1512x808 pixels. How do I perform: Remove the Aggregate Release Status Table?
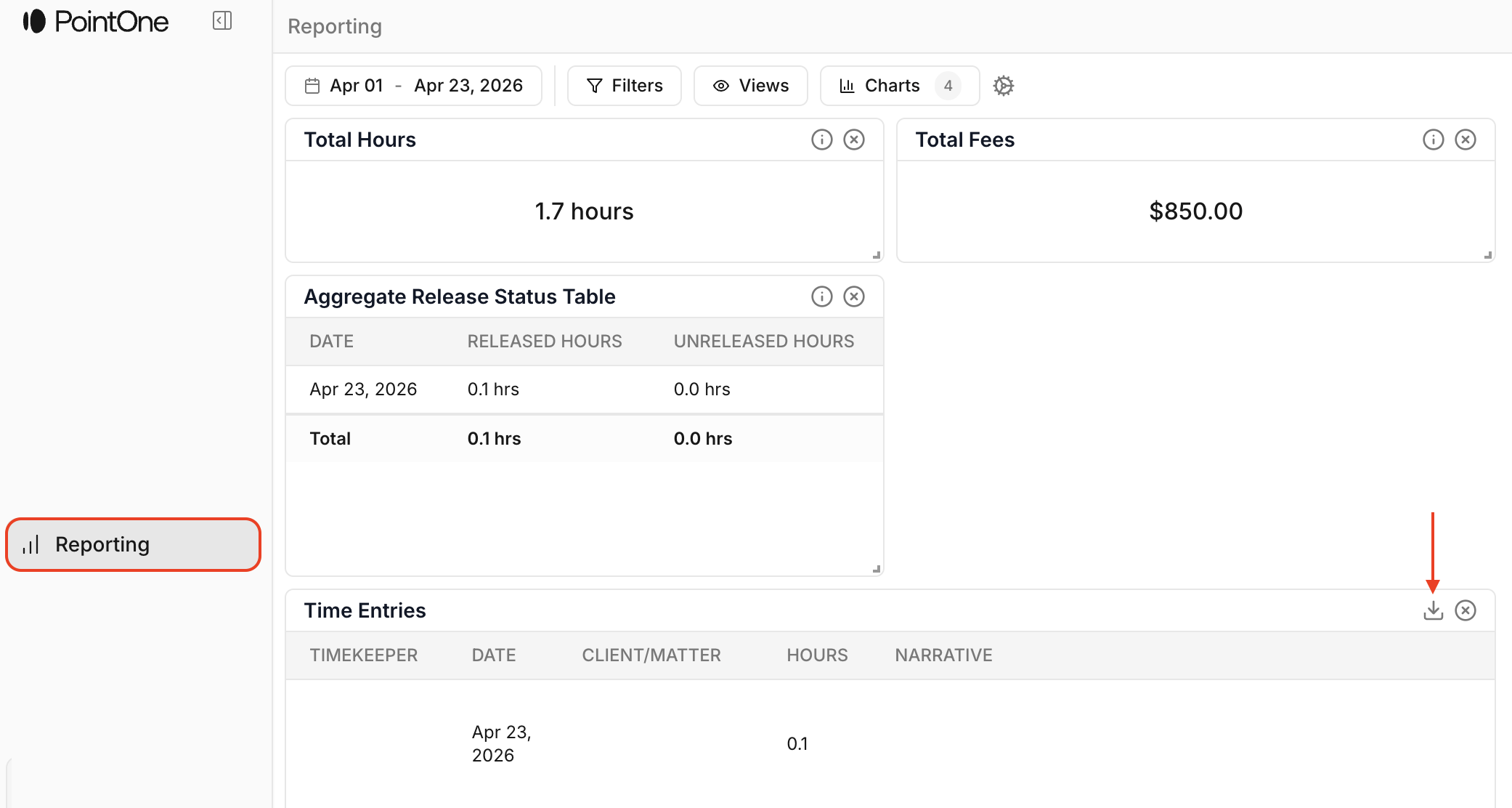point(854,296)
